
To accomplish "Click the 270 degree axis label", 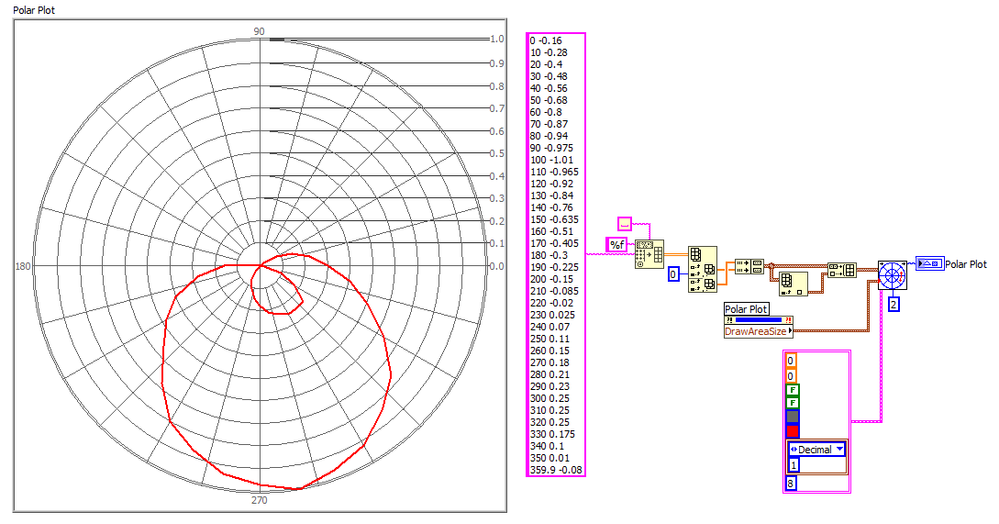I will 259,500.
